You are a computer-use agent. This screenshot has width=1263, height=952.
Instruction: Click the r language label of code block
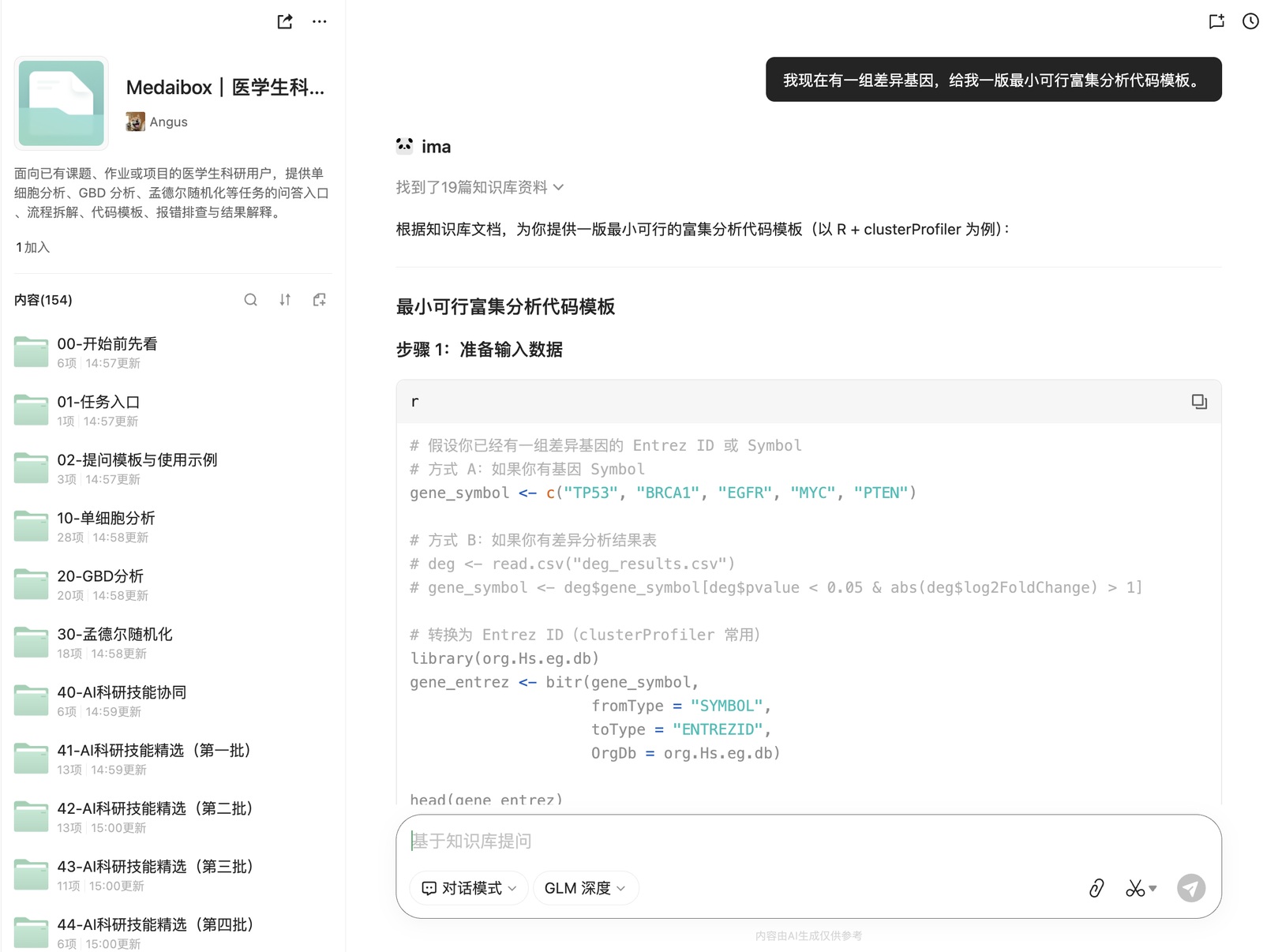point(414,402)
